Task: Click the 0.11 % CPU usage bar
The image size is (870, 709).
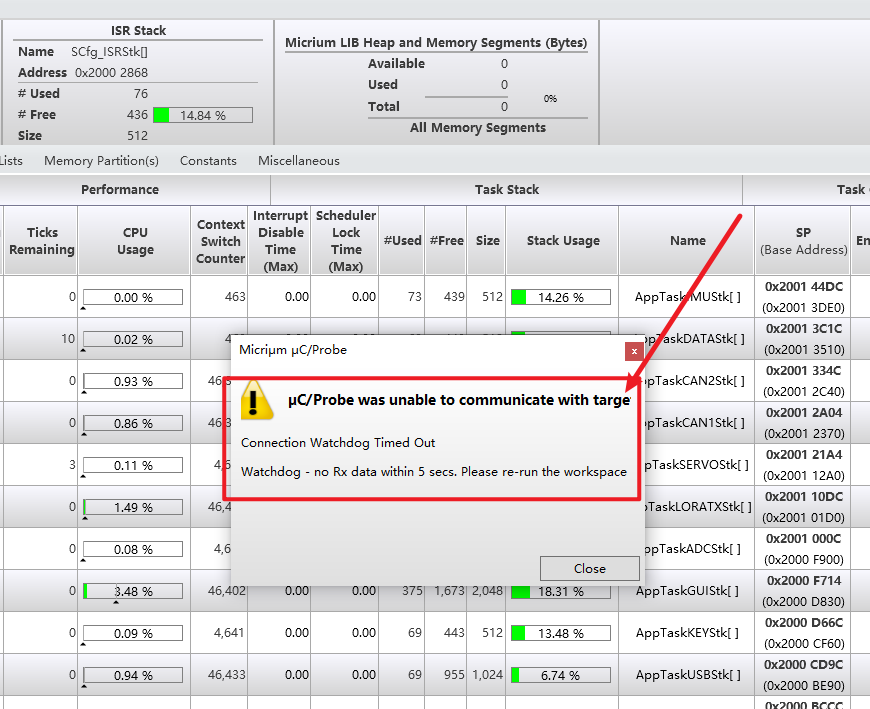Action: coord(133,465)
